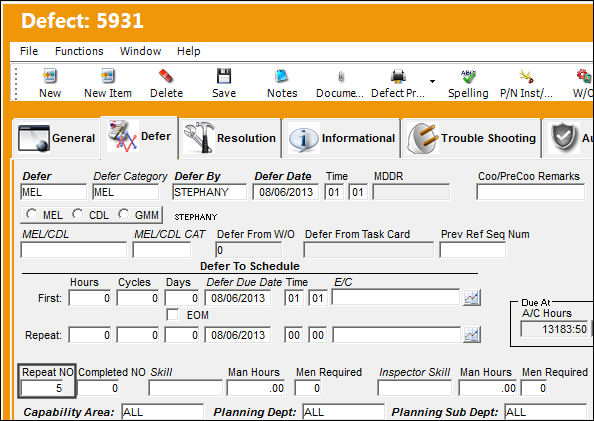The image size is (594, 421).
Task: Click the Defect Print printer icon
Action: [x=399, y=76]
